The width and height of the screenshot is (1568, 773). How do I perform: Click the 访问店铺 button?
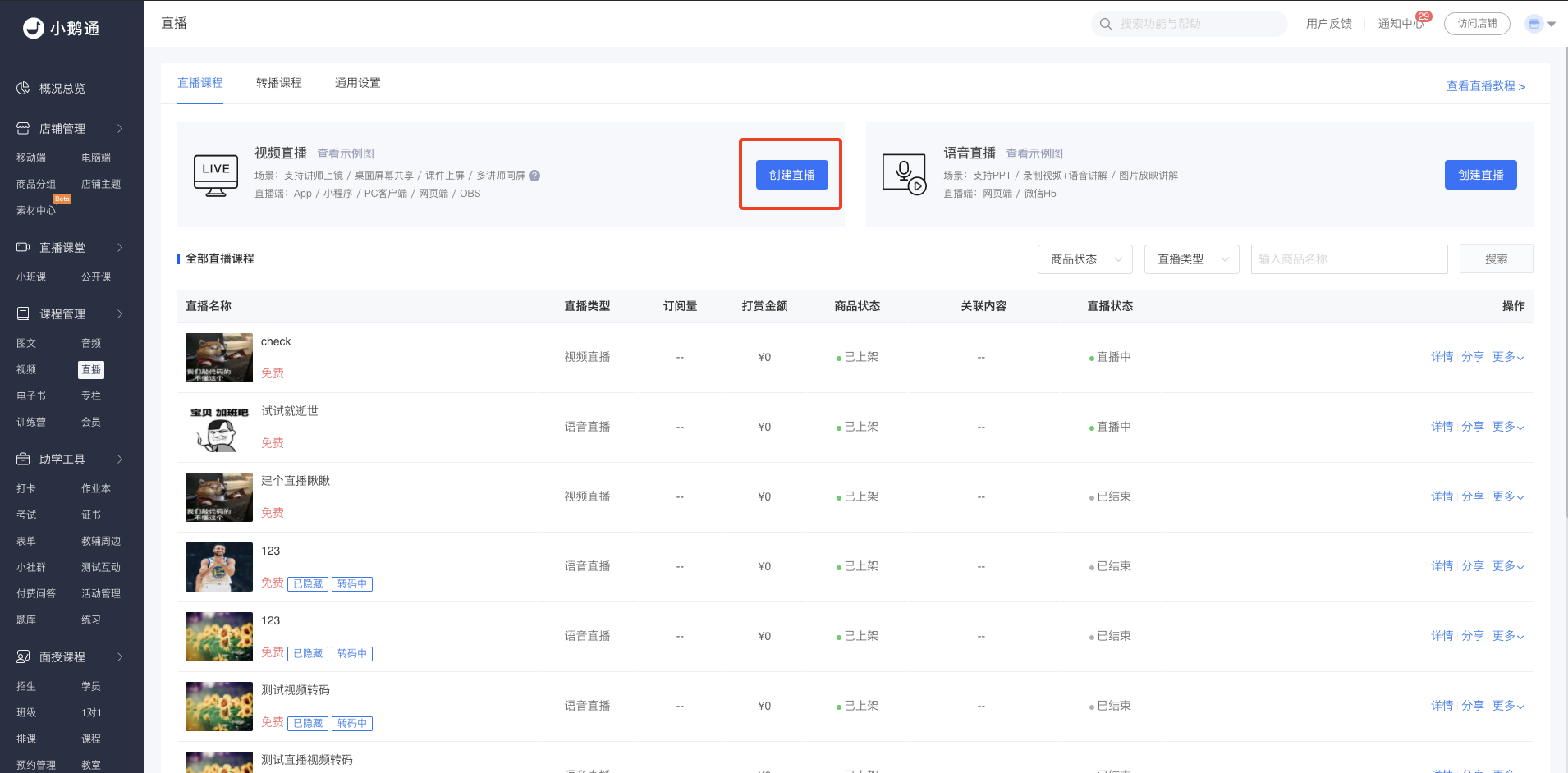tap(1477, 24)
